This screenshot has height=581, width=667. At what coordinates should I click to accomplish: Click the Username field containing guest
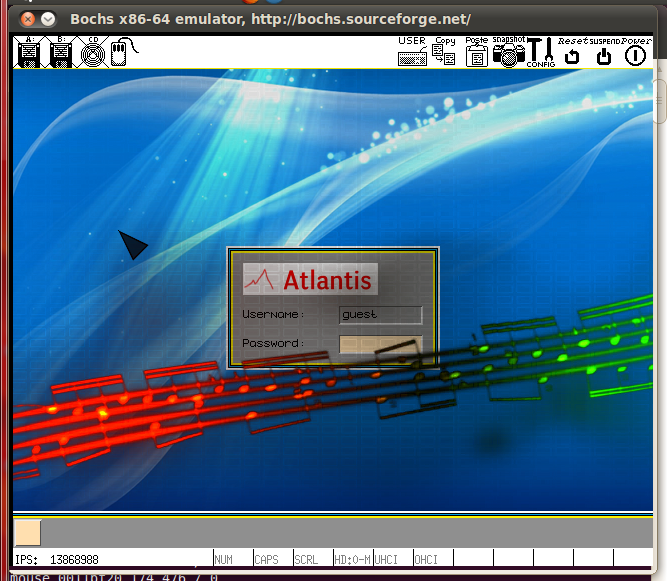pyautogui.click(x=381, y=315)
